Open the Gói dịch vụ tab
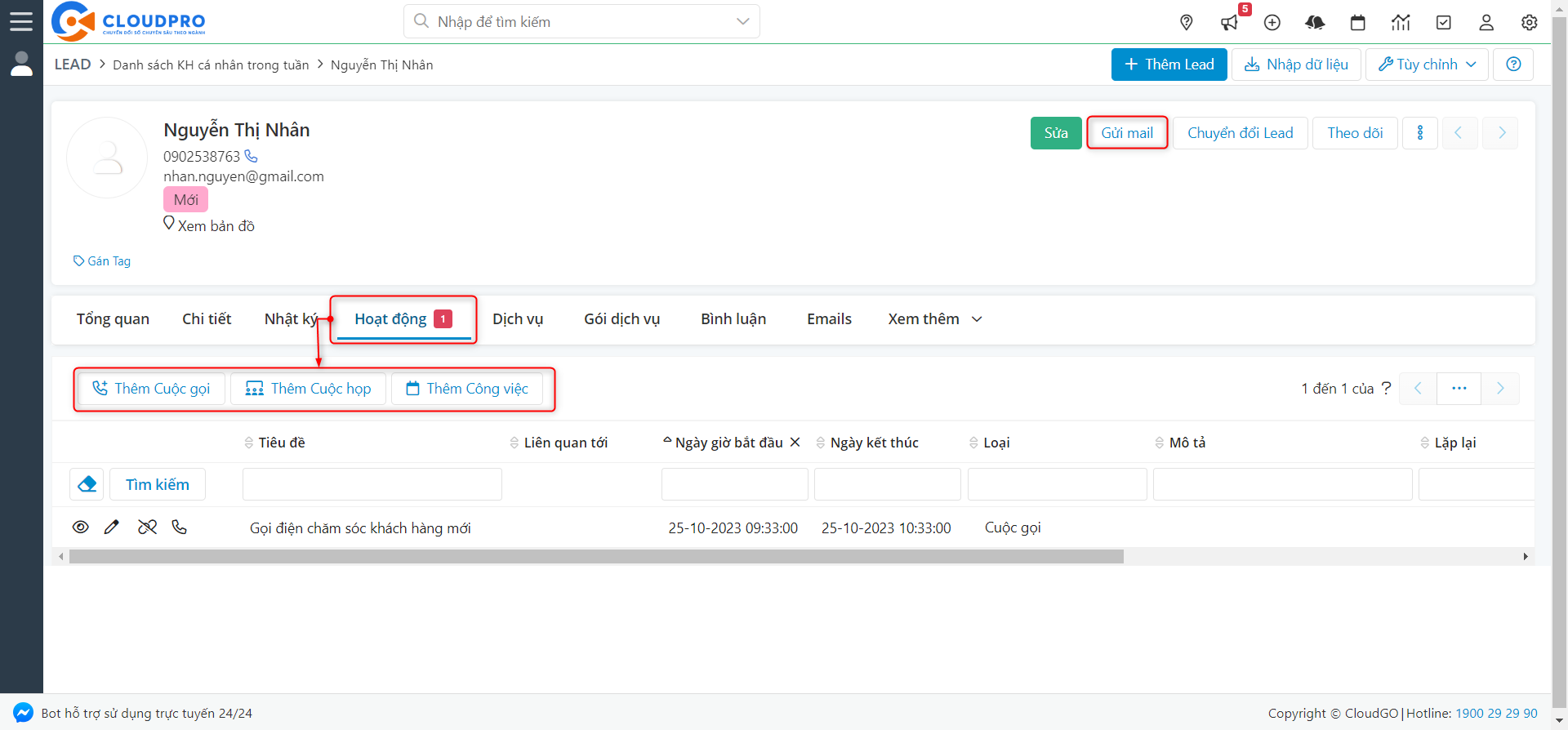 point(621,319)
